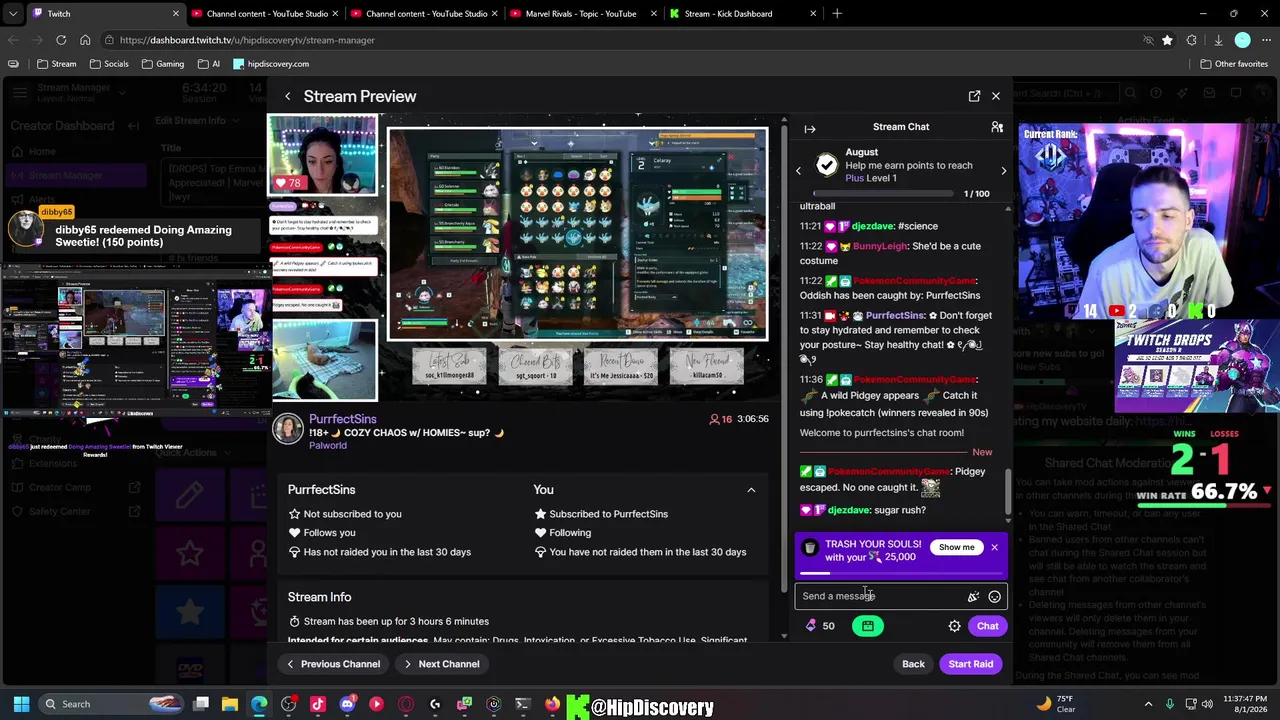Click Show me on the reward banner

pyautogui.click(x=956, y=547)
